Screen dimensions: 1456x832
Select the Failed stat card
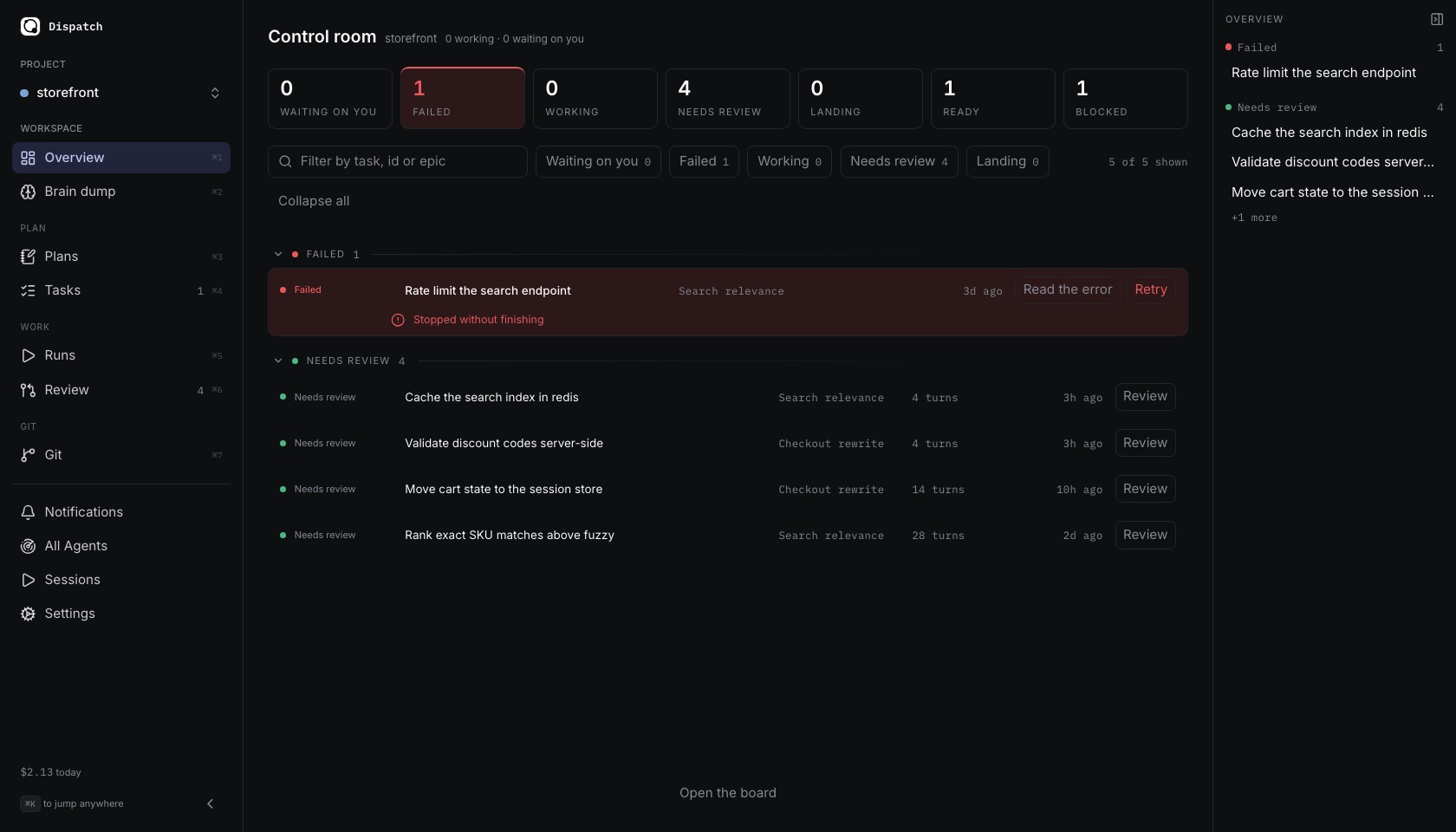(463, 99)
